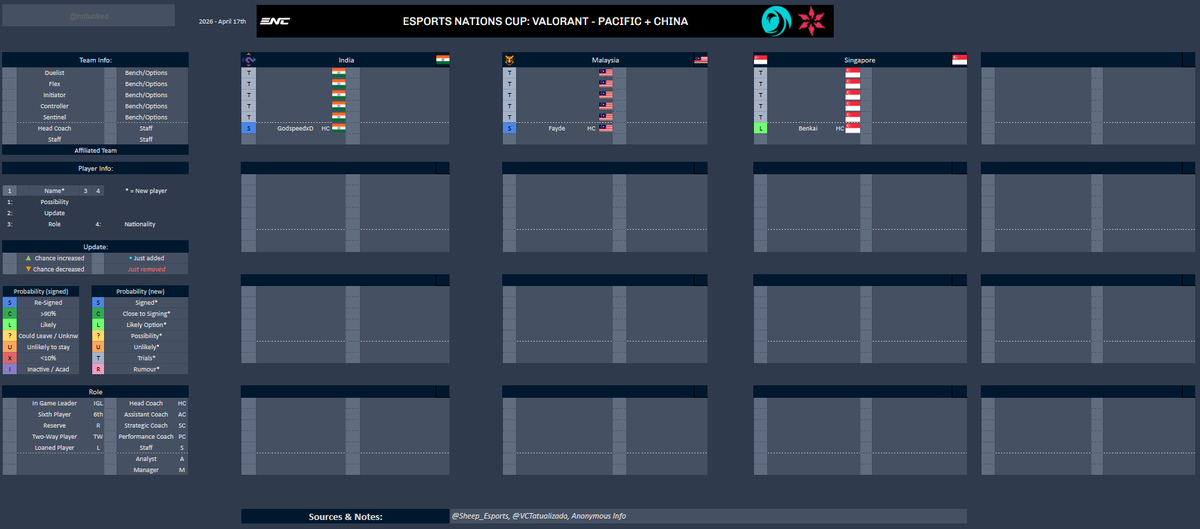Select the Head Coach cell in Team Info
This screenshot has width=1200, height=529.
click(x=55, y=128)
